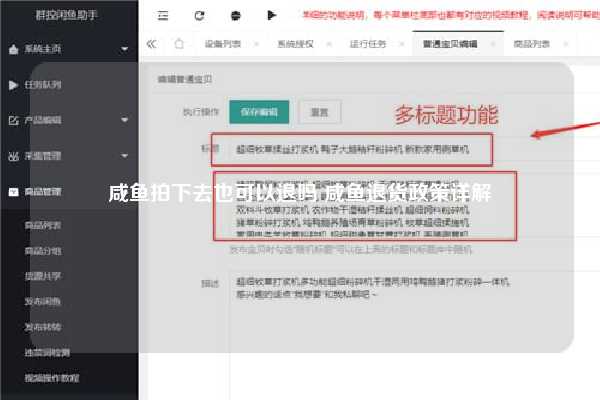
Task: Close the 设备列表 tab
Action: coord(256,44)
